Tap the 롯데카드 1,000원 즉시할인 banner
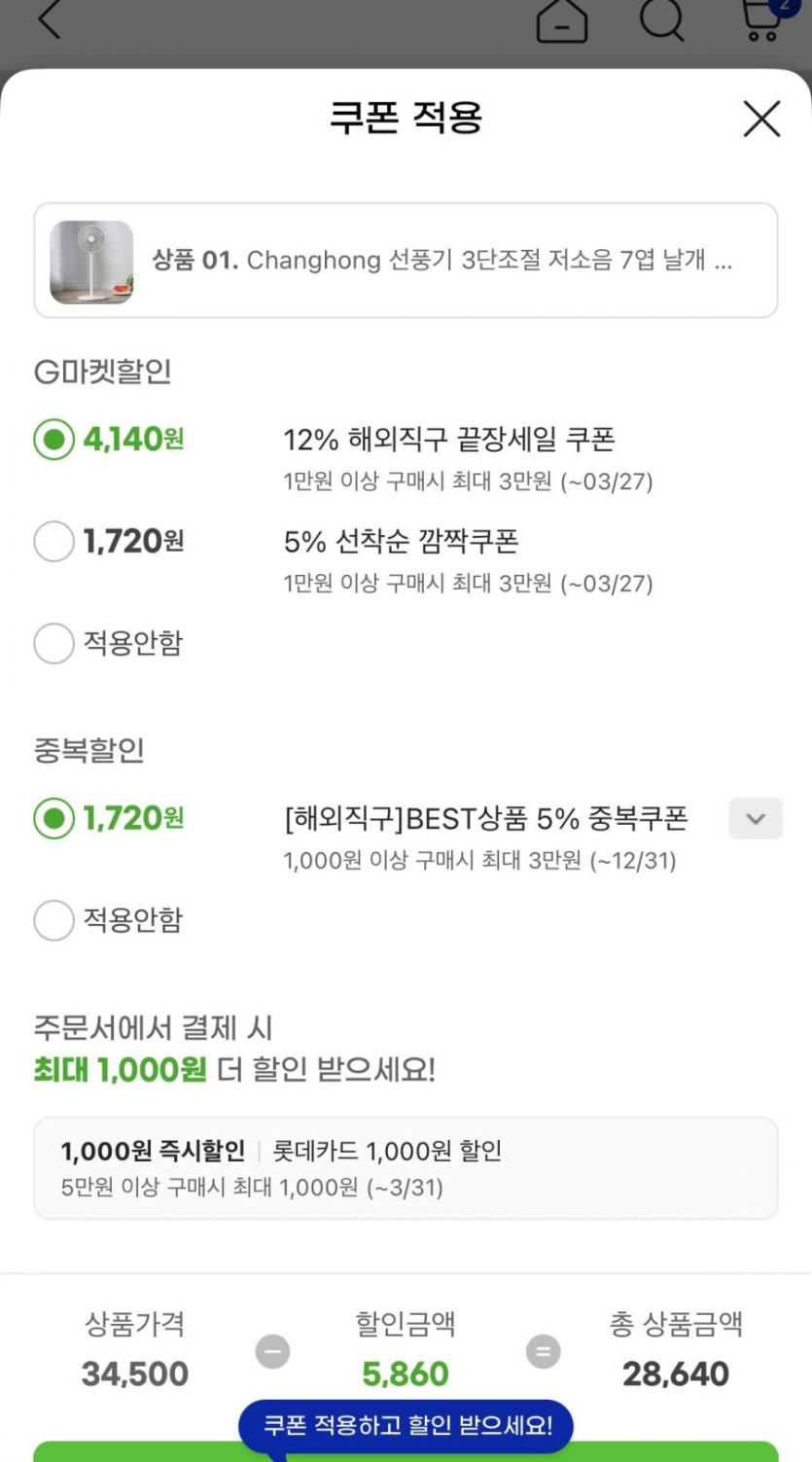812x1462 pixels. coord(406,1167)
